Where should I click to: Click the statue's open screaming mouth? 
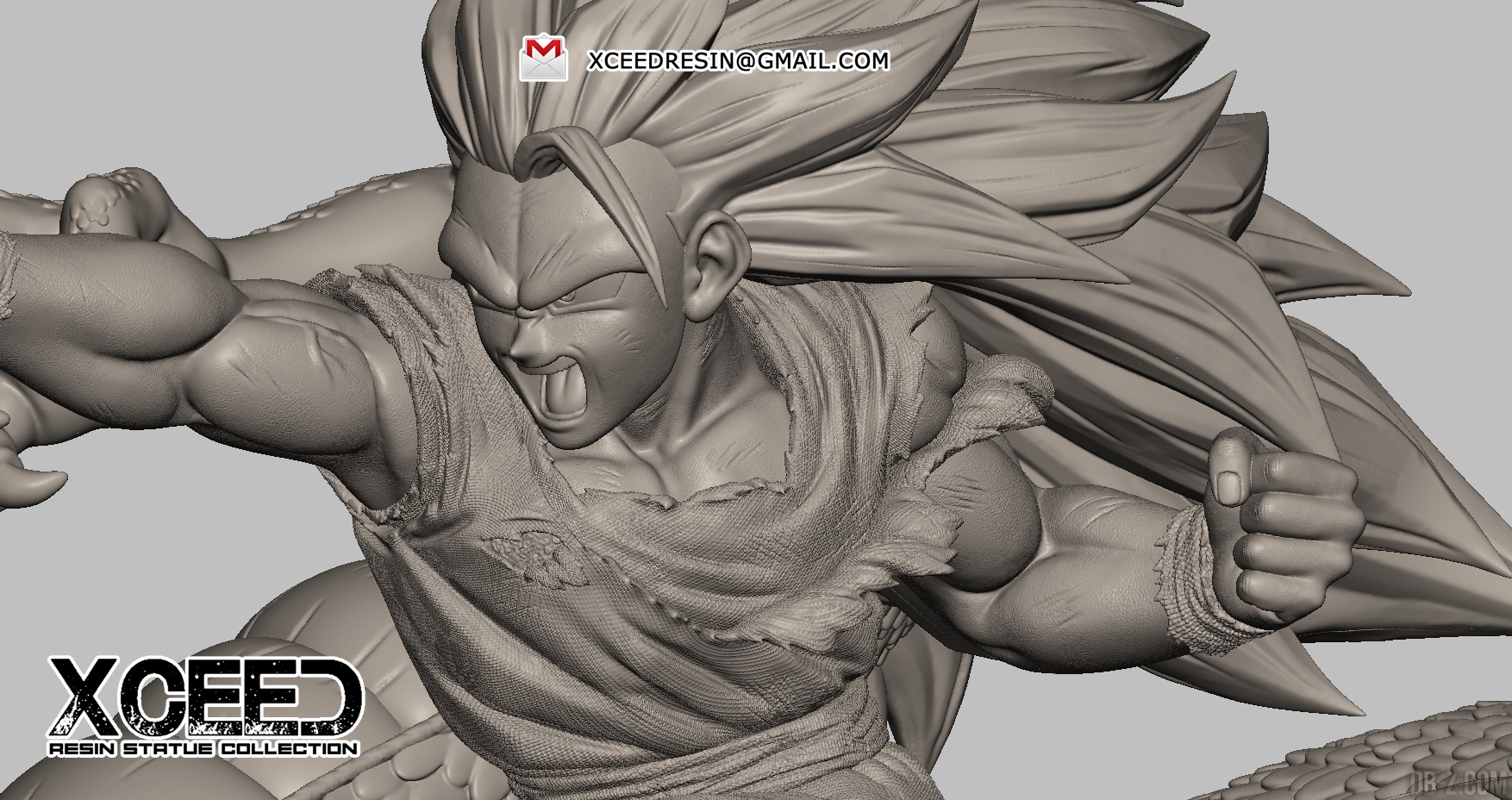[564, 388]
